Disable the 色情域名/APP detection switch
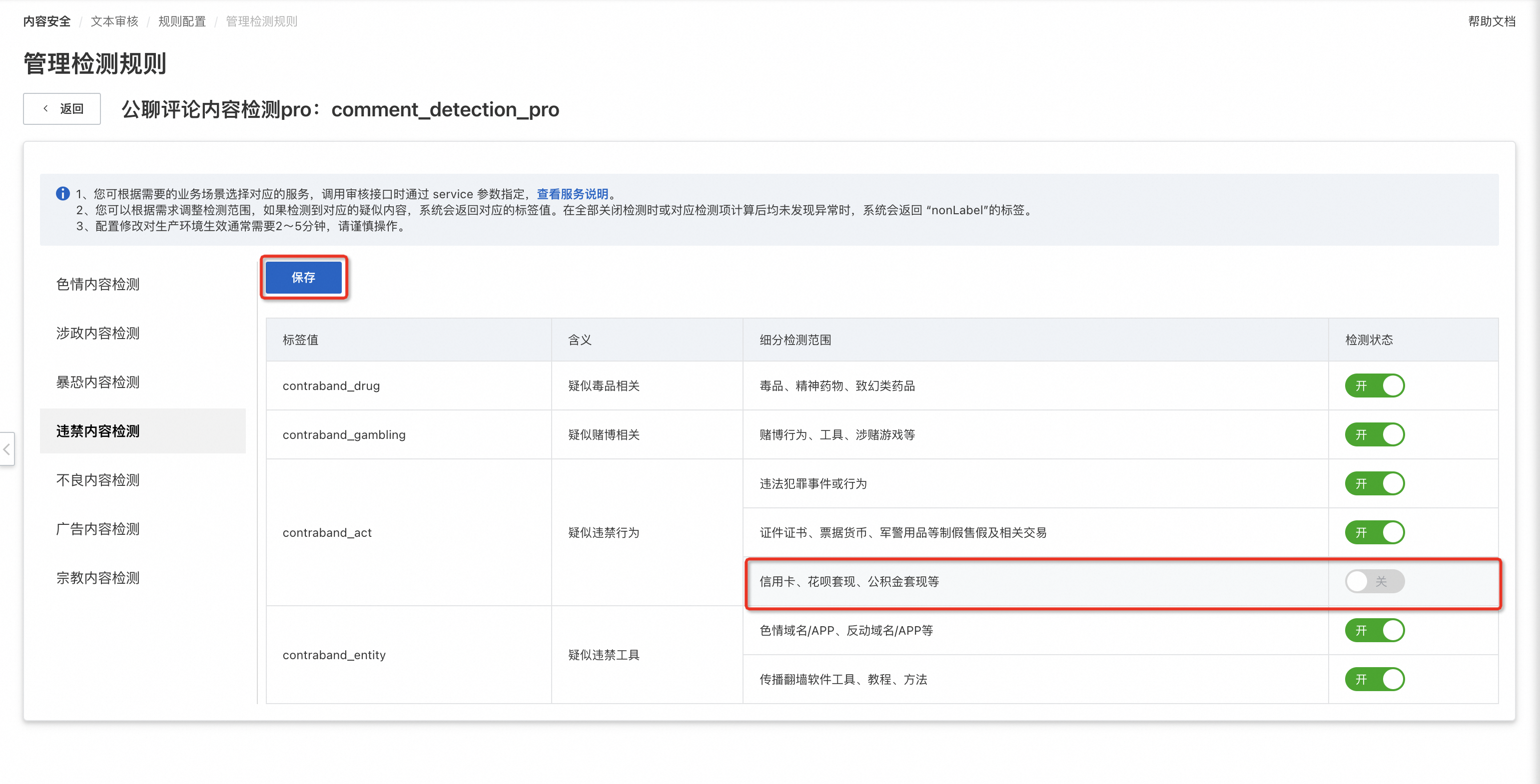The image size is (1540, 784). [x=1375, y=630]
